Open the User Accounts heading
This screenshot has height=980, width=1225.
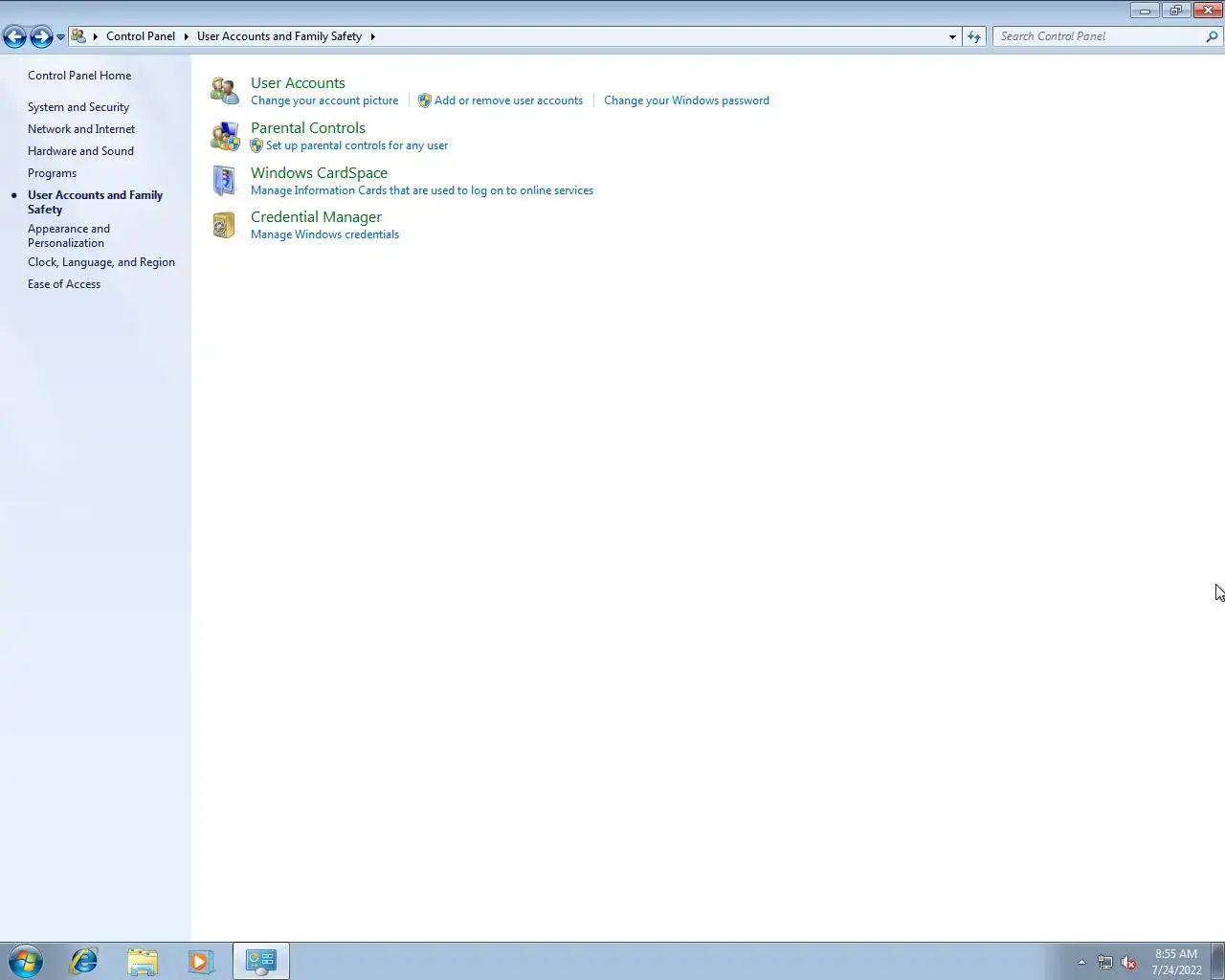[298, 83]
